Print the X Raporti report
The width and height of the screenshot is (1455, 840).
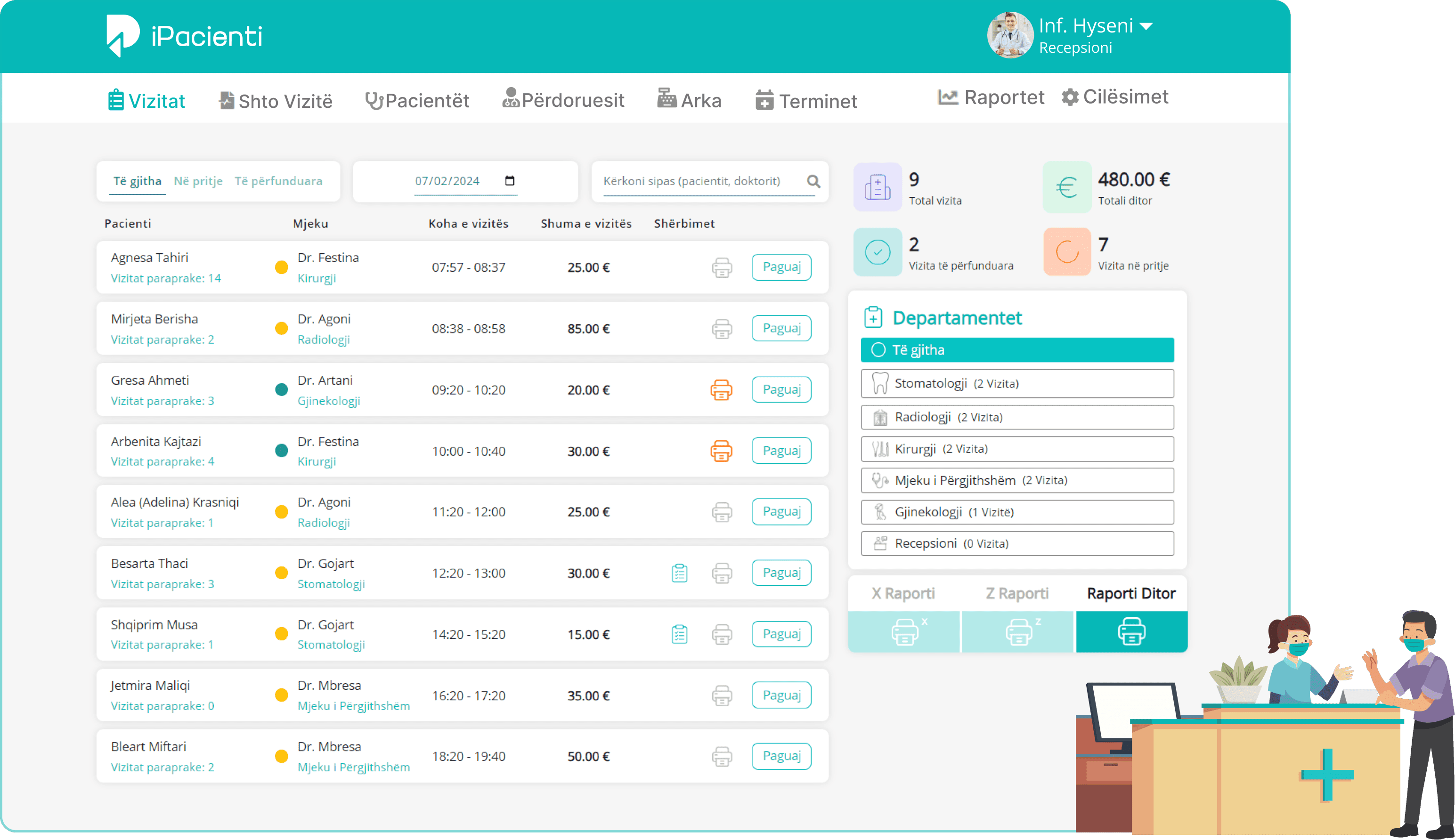pos(904,632)
